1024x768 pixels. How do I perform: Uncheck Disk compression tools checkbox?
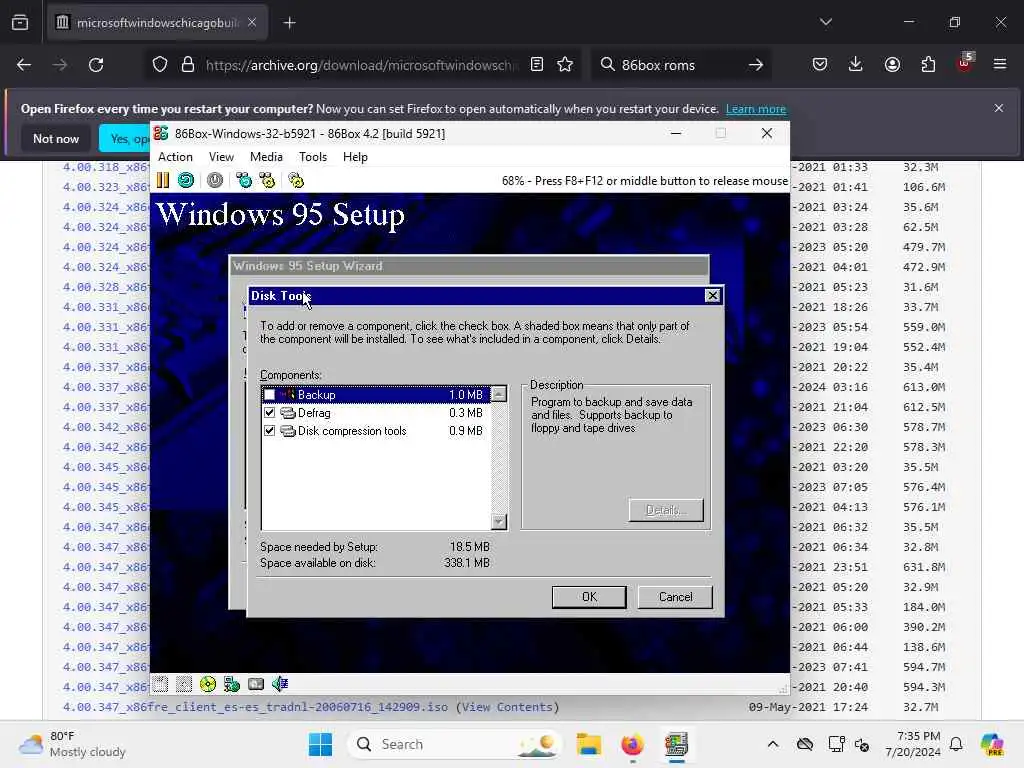tap(269, 431)
